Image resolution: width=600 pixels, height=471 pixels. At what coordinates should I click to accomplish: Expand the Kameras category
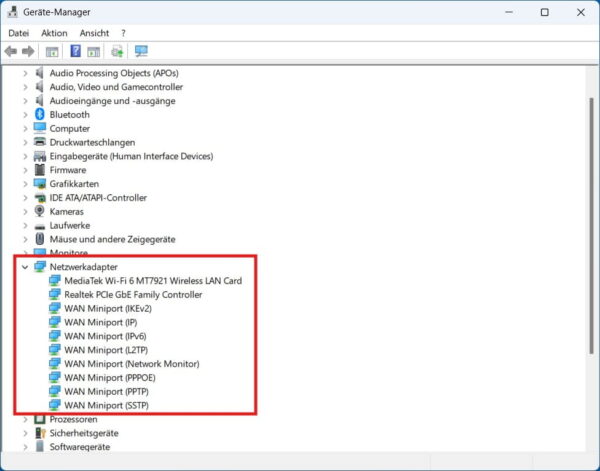click(25, 212)
